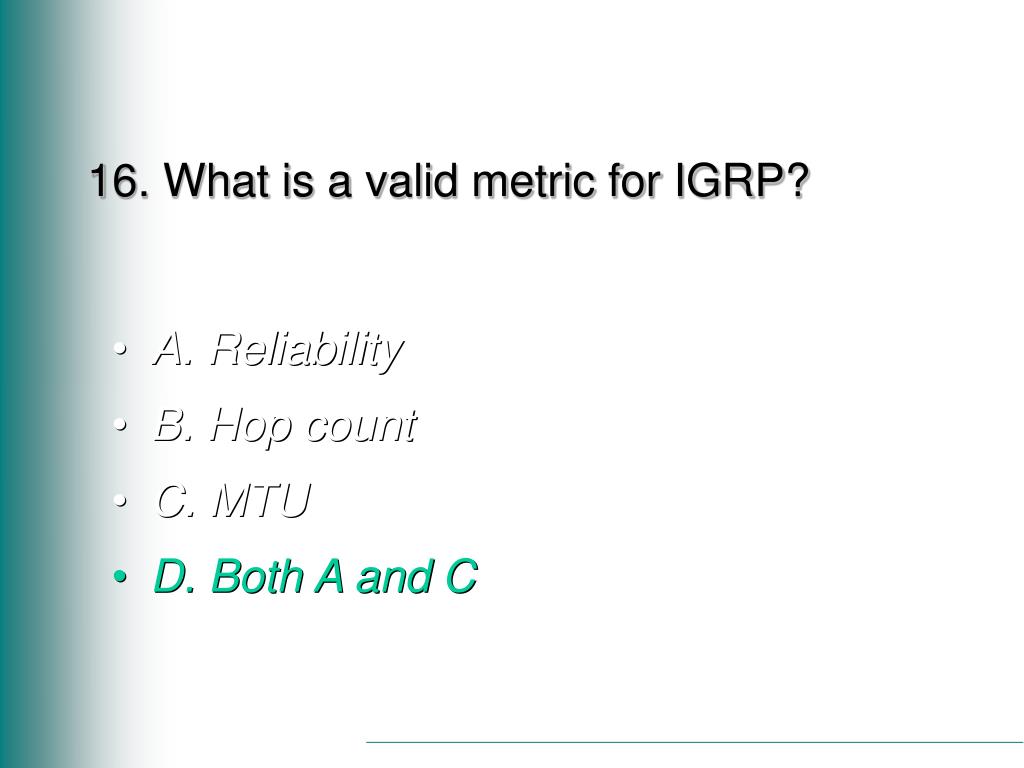Screen dimensions: 1024x768
Task: Select answer A. Reliability
Action: [x=278, y=350]
